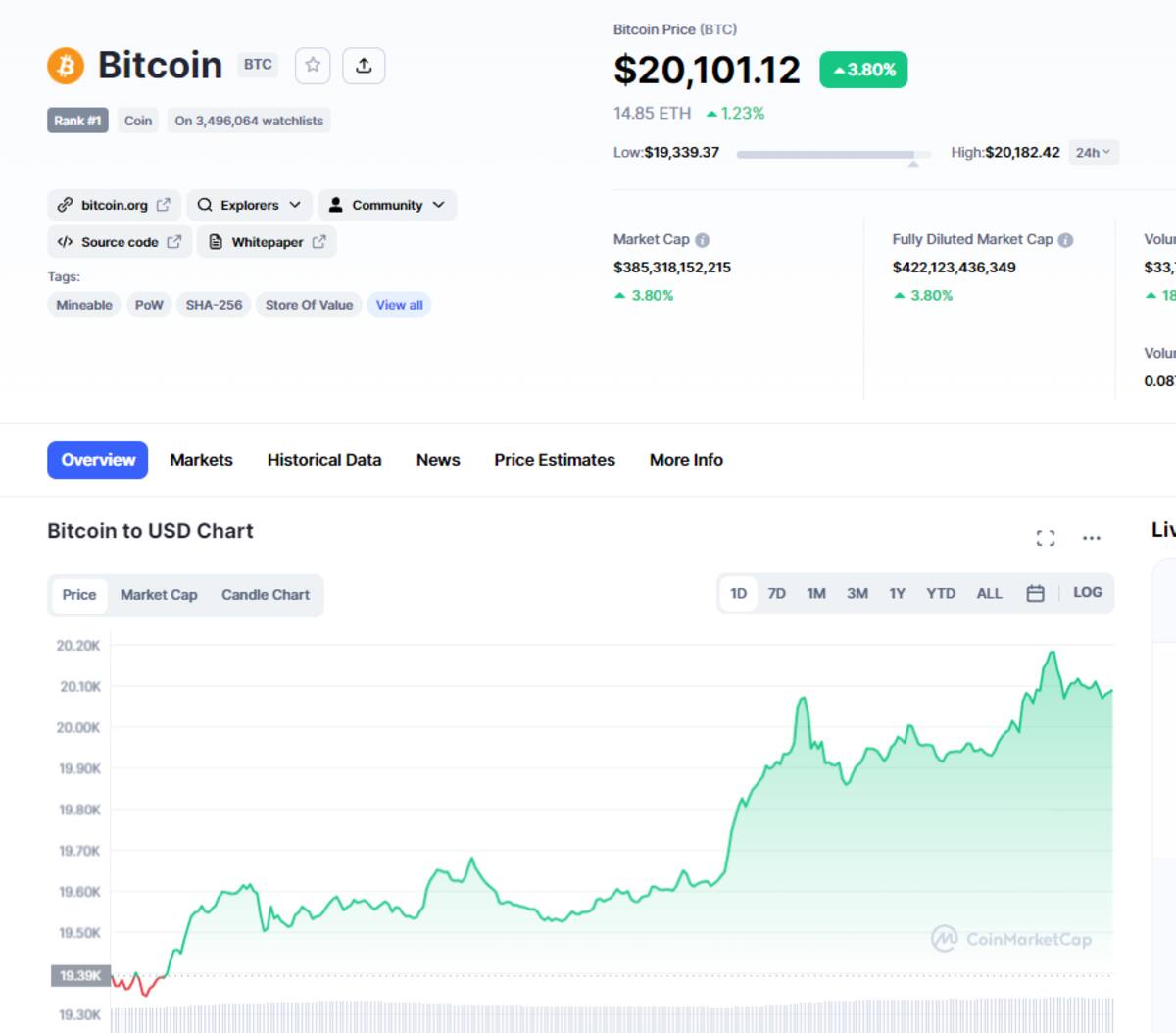
Task: Toggle LOG scale on the chart
Action: (1088, 593)
